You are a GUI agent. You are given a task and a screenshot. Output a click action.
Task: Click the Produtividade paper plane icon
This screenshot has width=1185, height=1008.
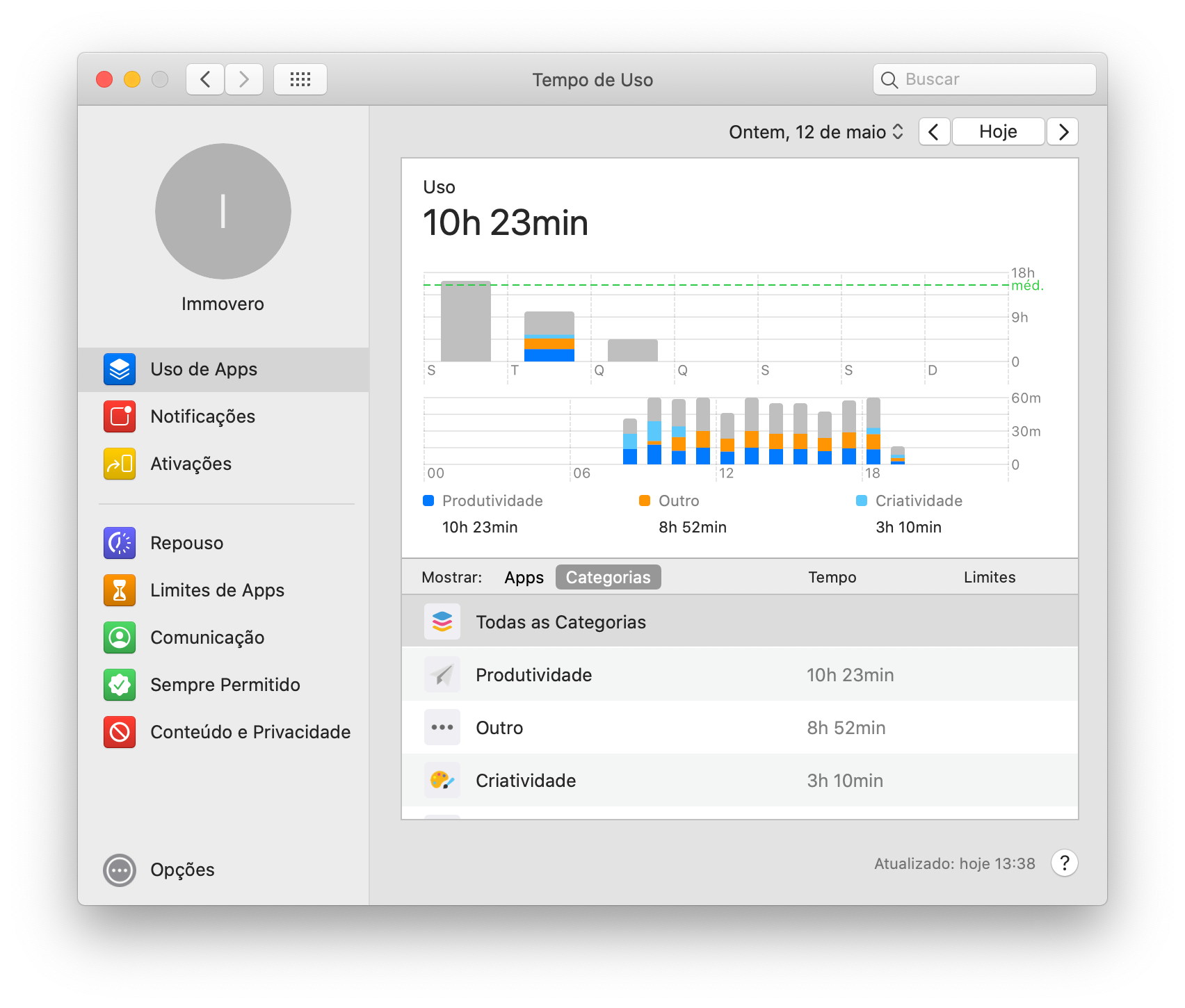pyautogui.click(x=442, y=674)
